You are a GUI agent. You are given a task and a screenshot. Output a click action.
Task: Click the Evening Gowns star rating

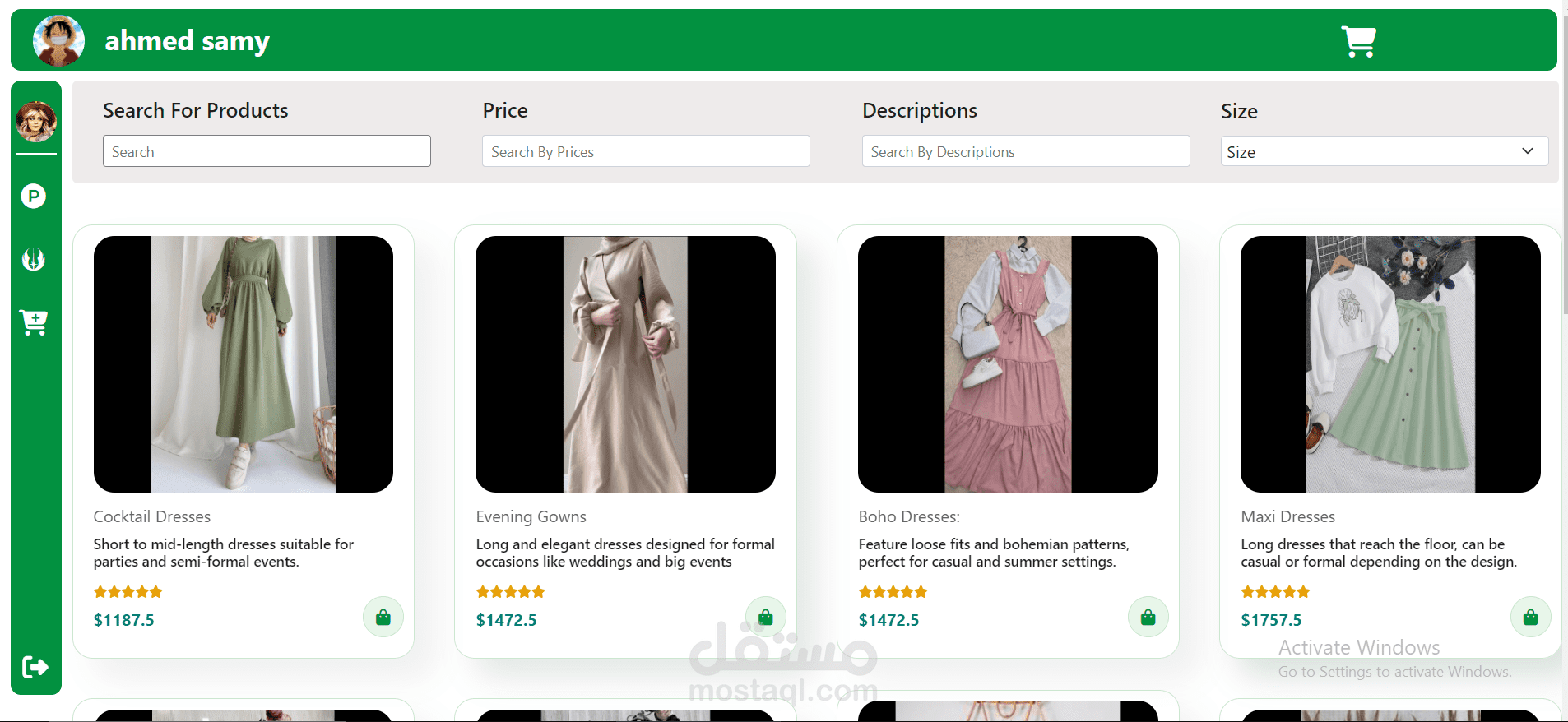tap(511, 592)
